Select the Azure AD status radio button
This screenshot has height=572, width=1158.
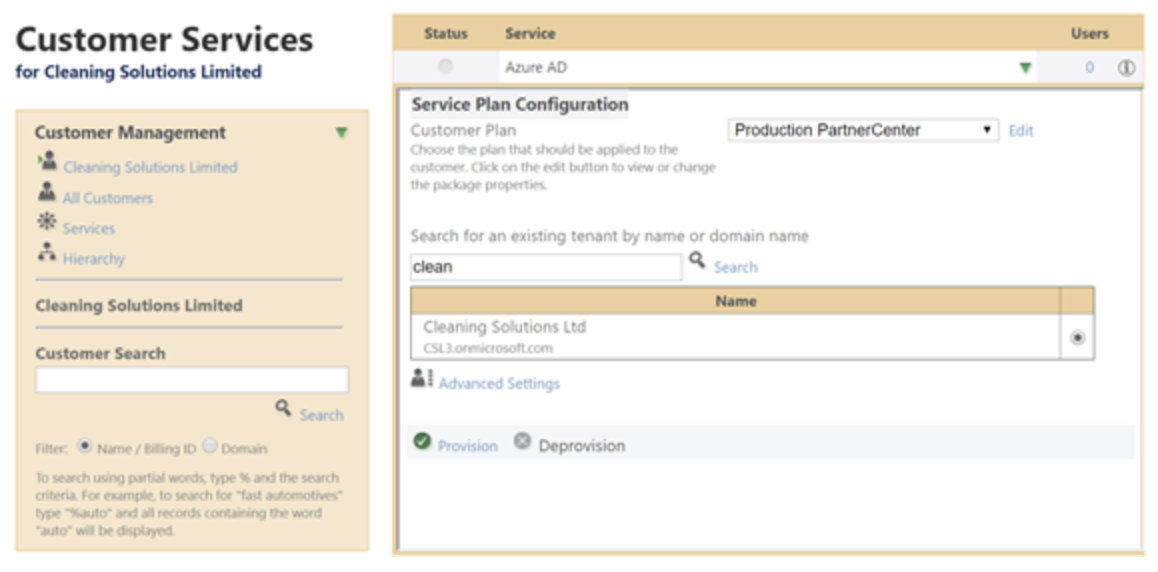tap(445, 67)
